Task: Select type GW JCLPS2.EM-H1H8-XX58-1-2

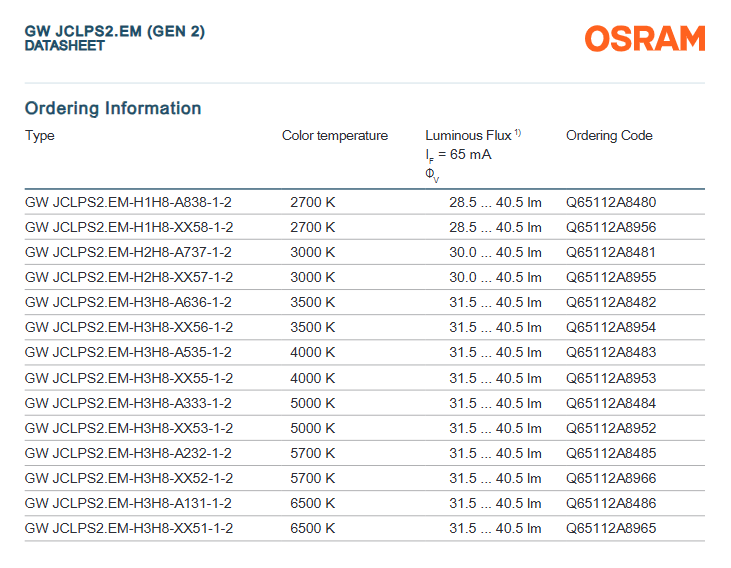Action: (129, 227)
